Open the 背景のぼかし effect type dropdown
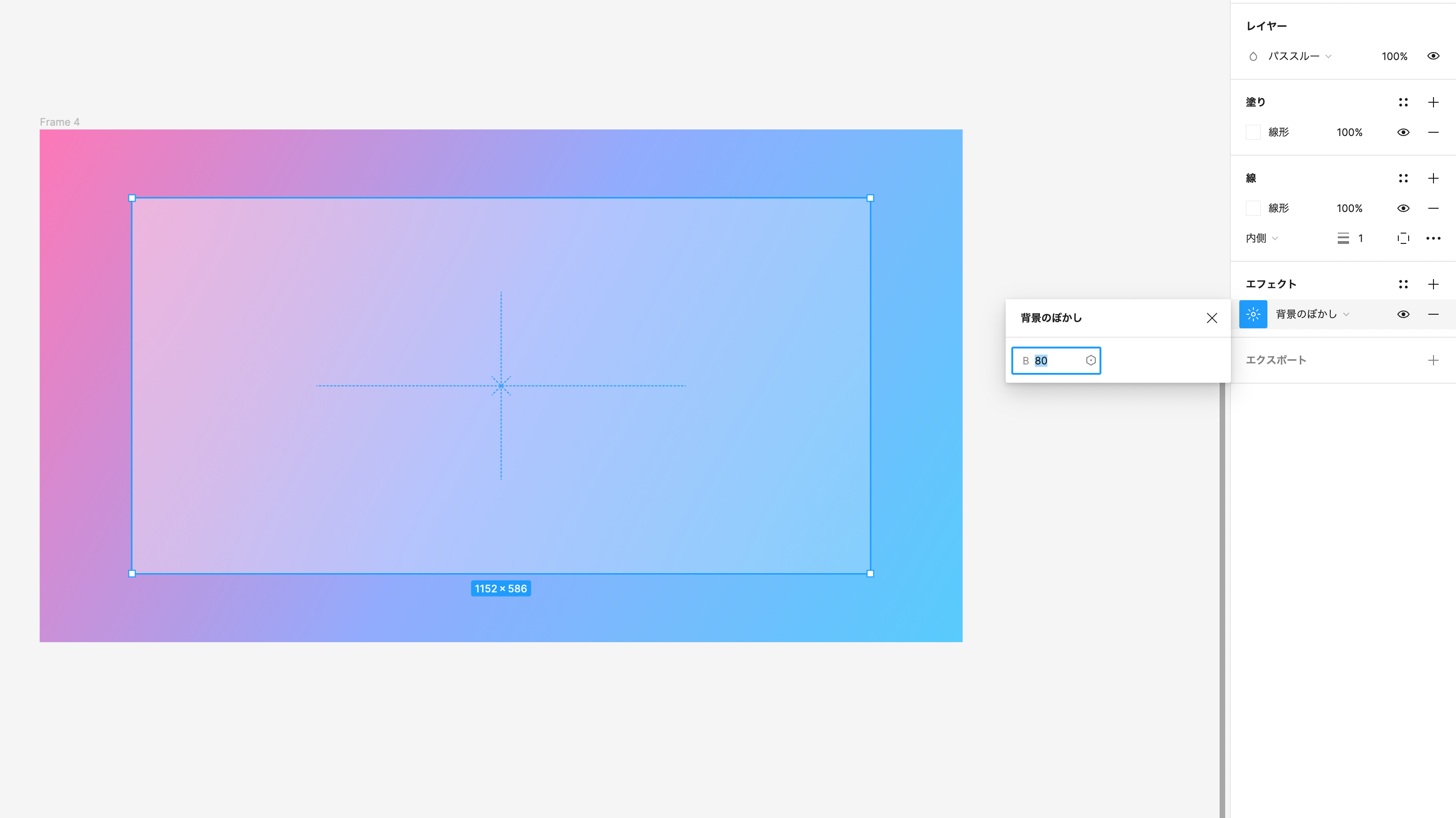 tap(1312, 314)
